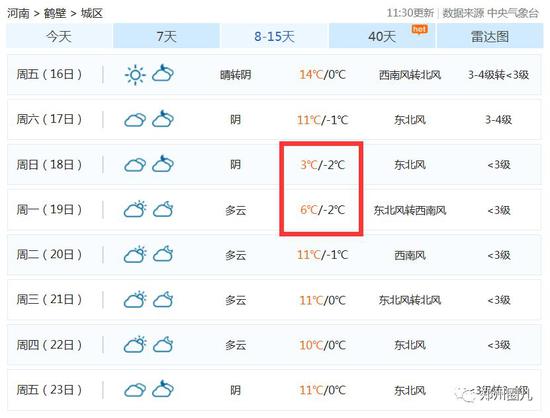Click the night cloudy icon for 周一 (19日)
The height and width of the screenshot is (418, 550).
tap(163, 209)
